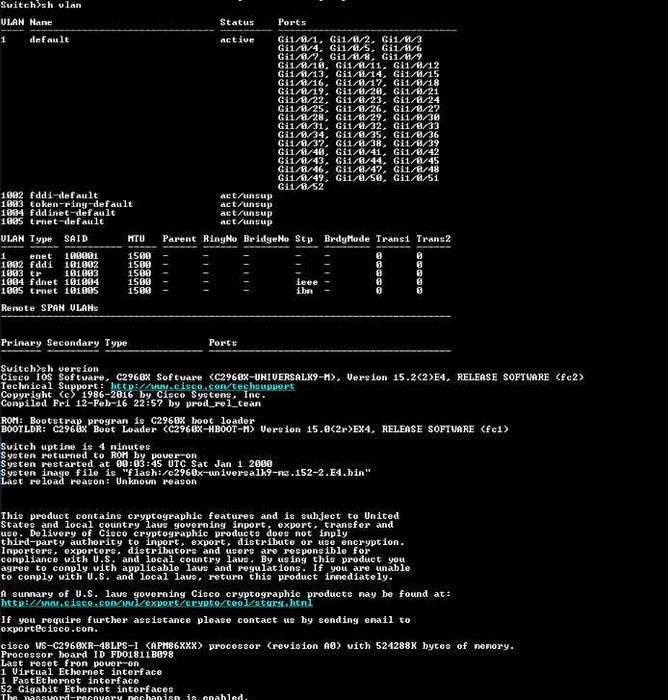The image size is (668, 700).
Task: Click SAID value '101002'
Action: coord(81,265)
